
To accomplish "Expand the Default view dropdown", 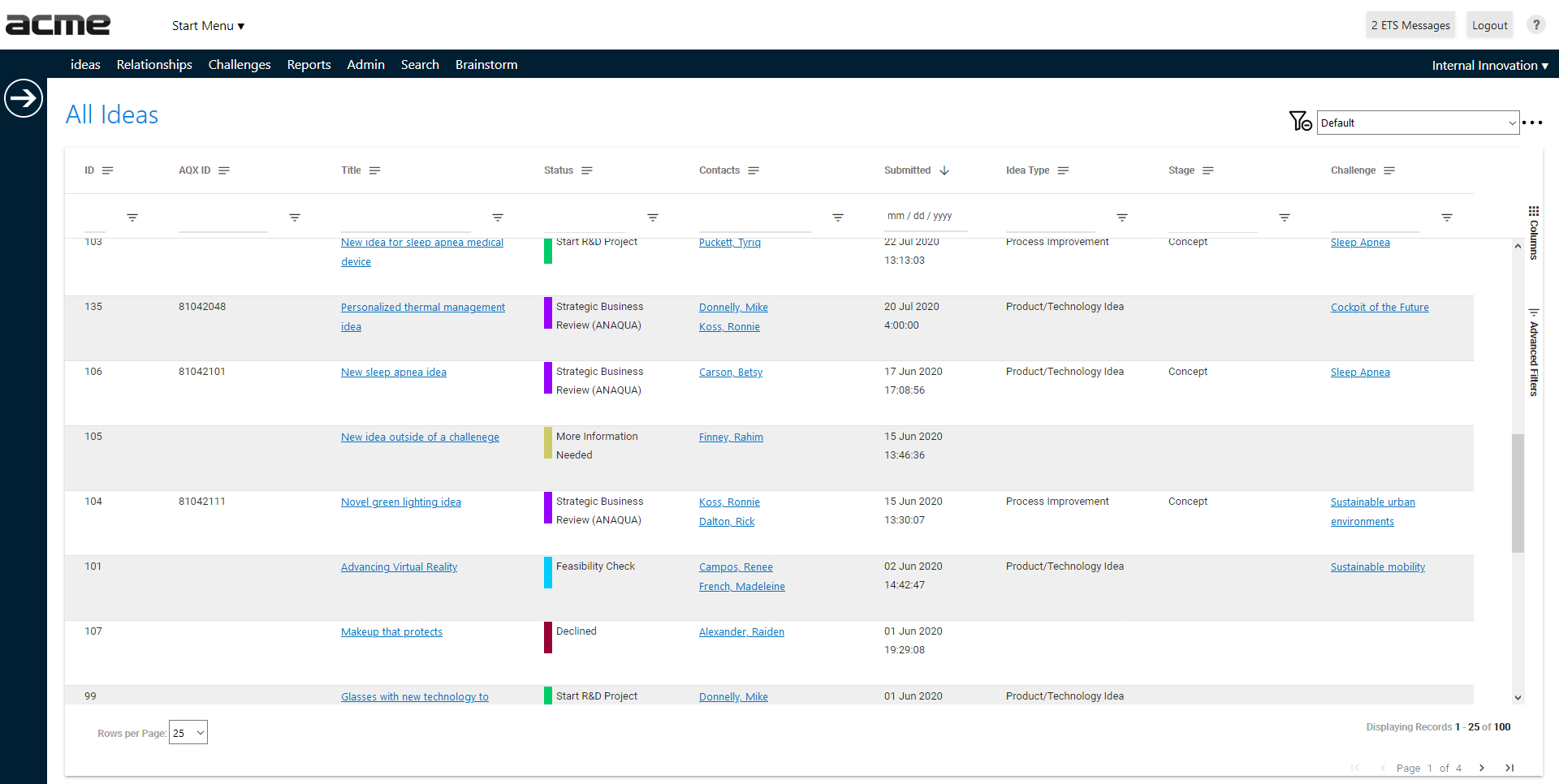I will coord(1418,123).
